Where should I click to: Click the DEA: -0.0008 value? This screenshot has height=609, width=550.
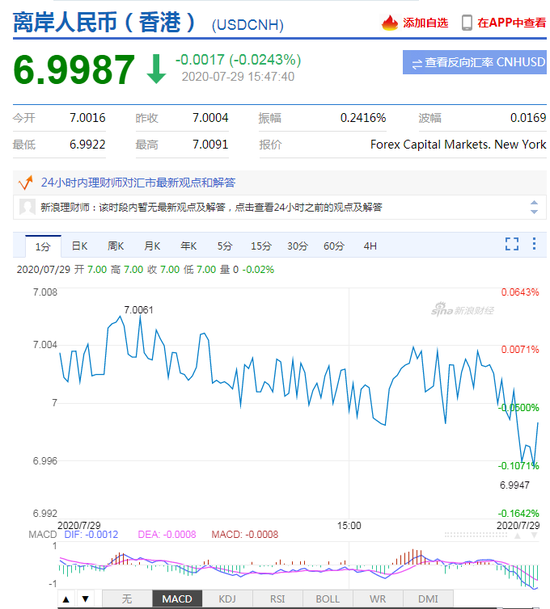[167, 534]
